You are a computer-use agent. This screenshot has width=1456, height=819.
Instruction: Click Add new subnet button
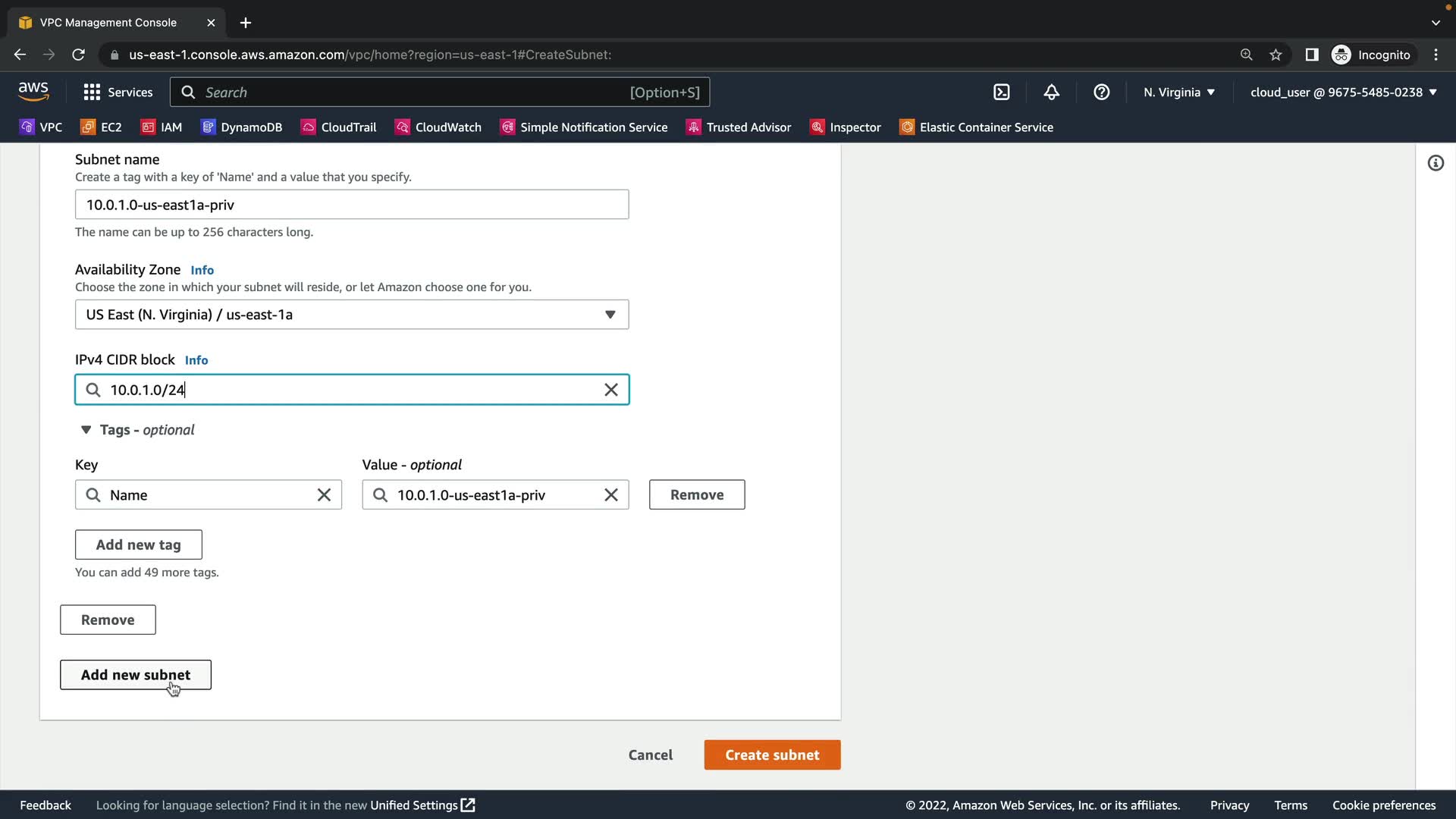click(136, 675)
